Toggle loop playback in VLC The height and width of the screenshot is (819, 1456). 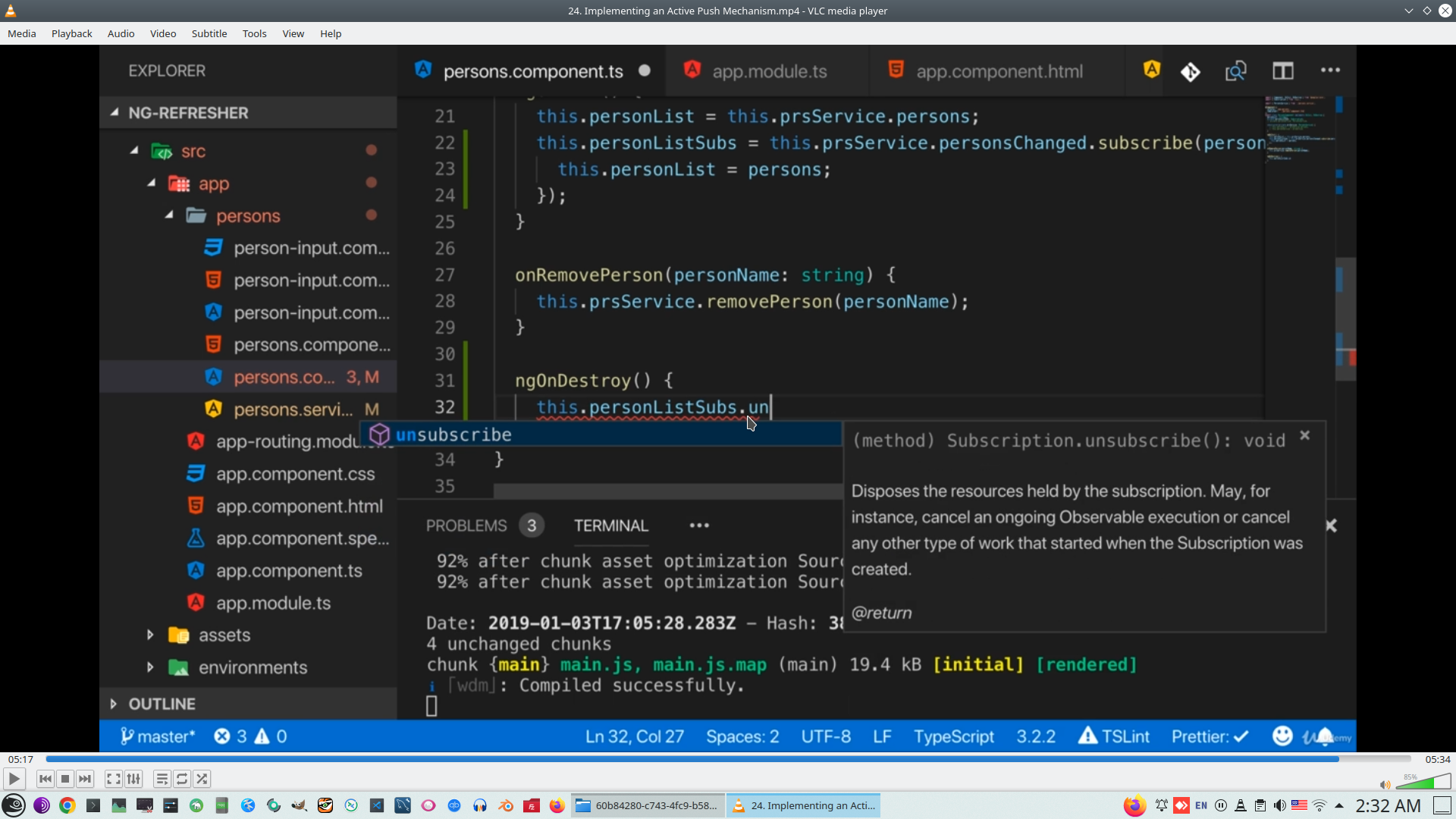(x=182, y=779)
